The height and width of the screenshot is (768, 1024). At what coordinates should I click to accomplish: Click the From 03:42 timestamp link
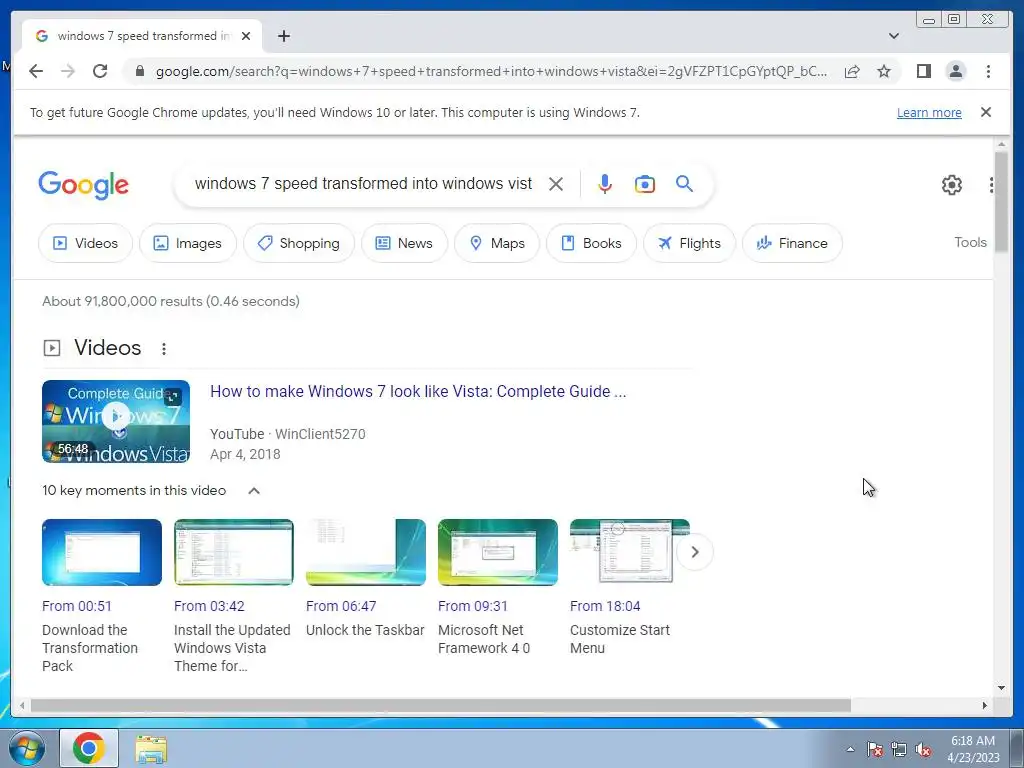(209, 606)
